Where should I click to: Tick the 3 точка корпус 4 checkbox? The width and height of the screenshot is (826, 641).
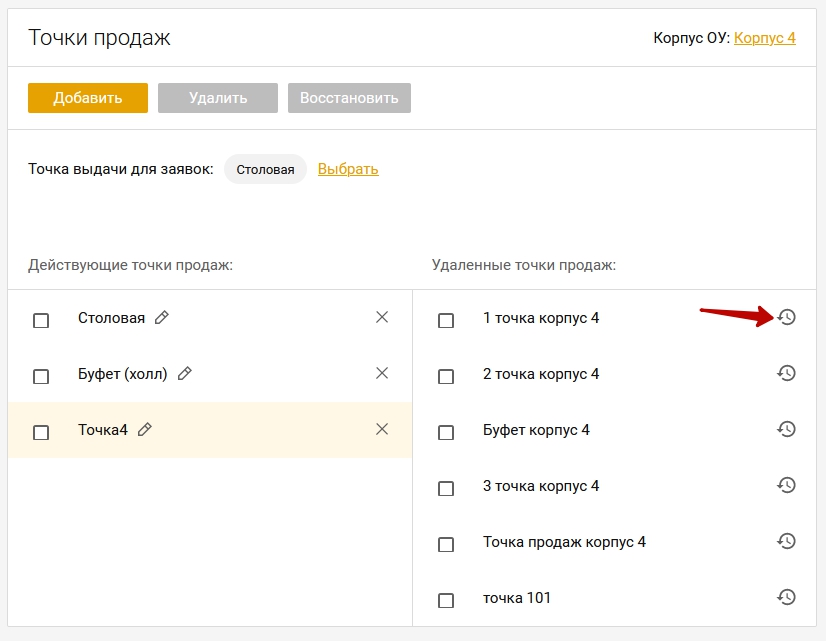coord(446,488)
